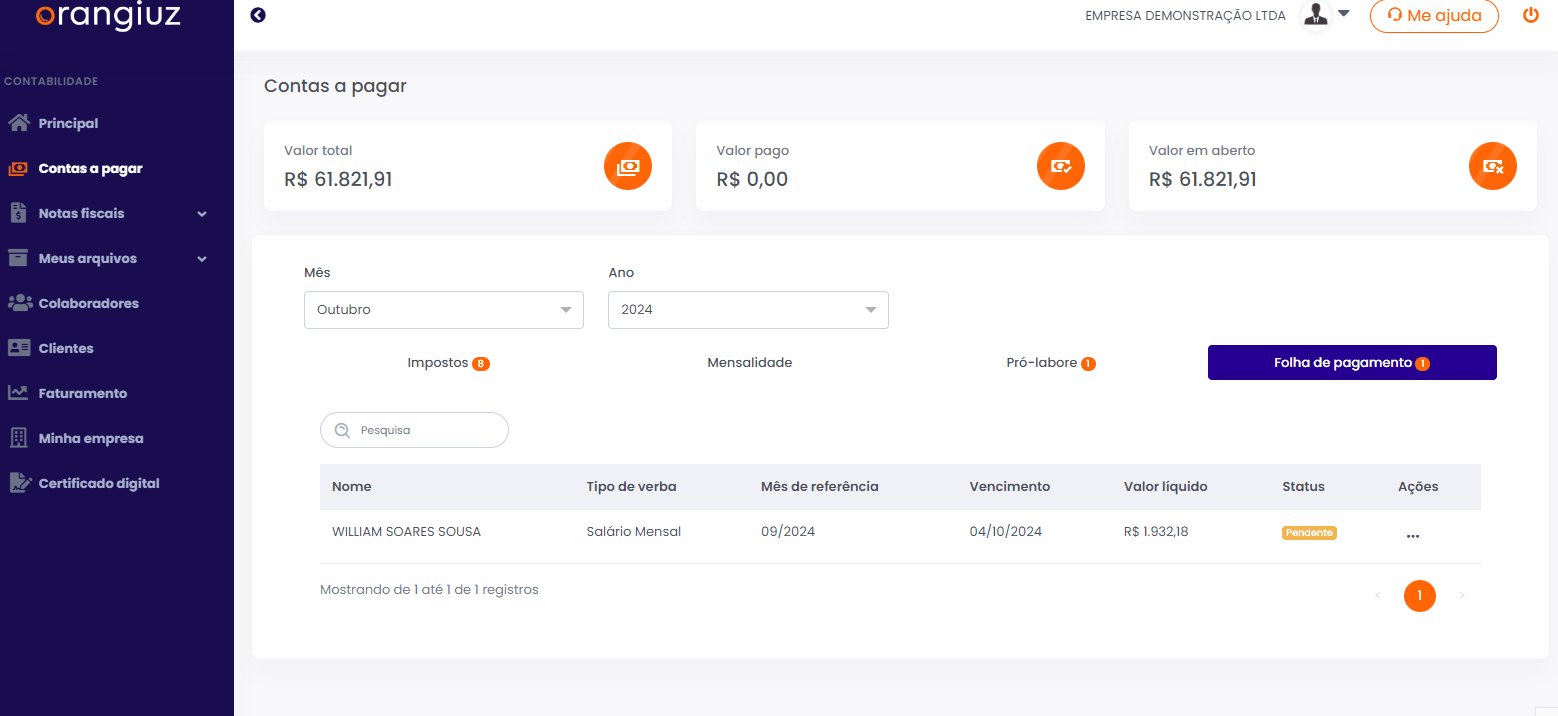This screenshot has height=716, width=1558.
Task: Click the Notas fiscais document icon
Action: pos(18,213)
